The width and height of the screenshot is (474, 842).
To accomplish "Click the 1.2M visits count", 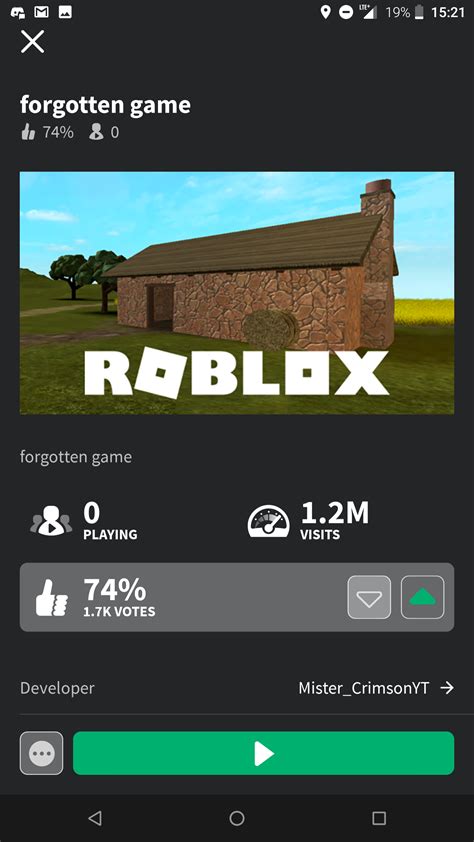I will click(334, 513).
